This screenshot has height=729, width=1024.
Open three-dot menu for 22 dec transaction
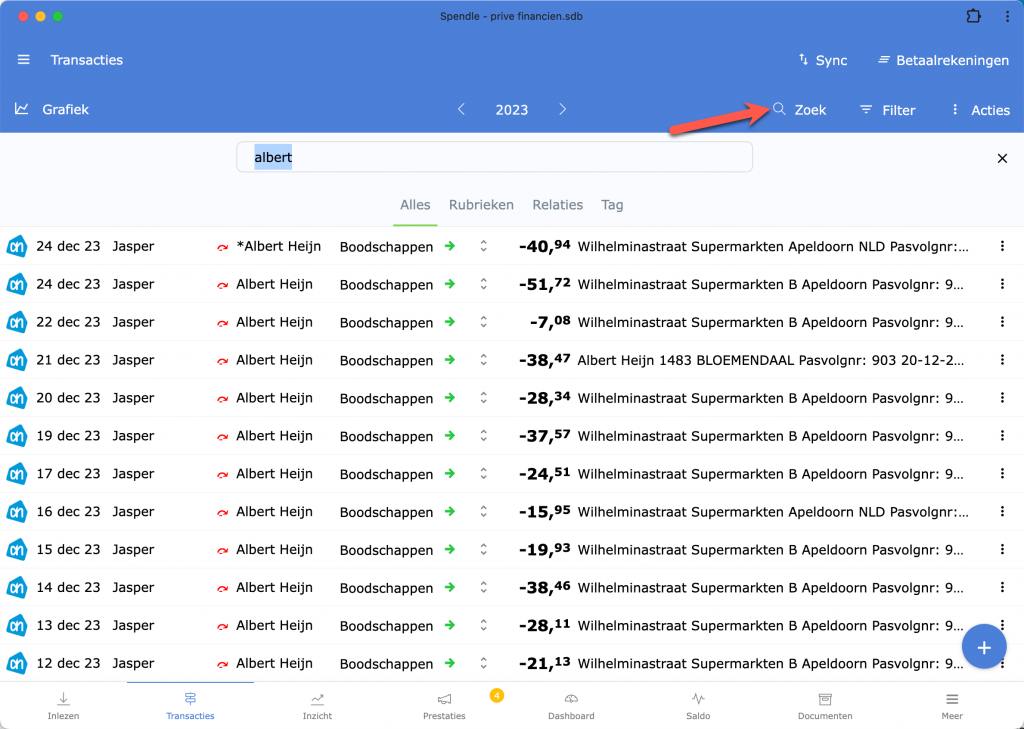point(1002,322)
